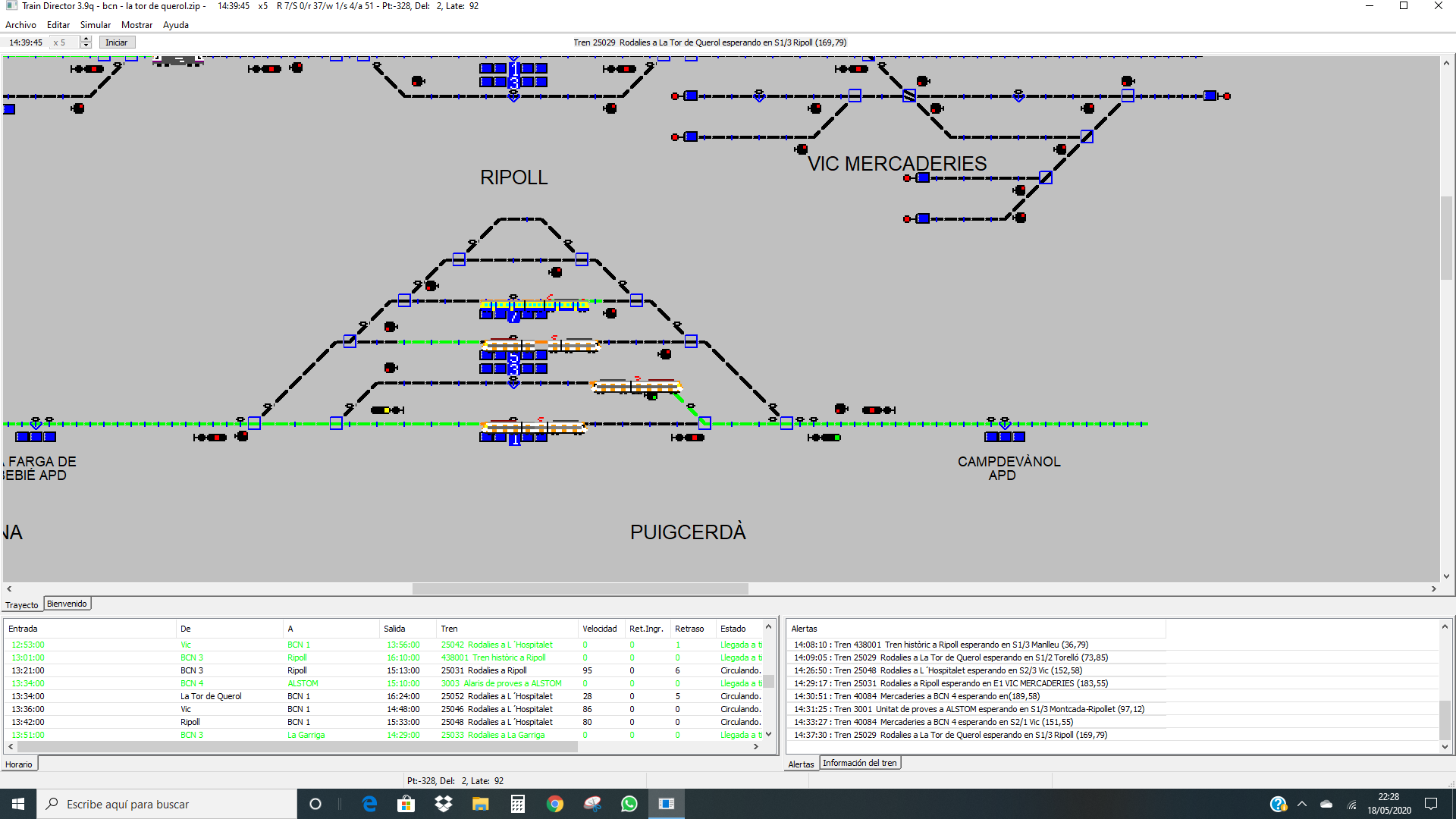Screen dimensions: 1456x819
Task: Toggle the track switch above VIC MERCADERIES label
Action: click(x=909, y=96)
